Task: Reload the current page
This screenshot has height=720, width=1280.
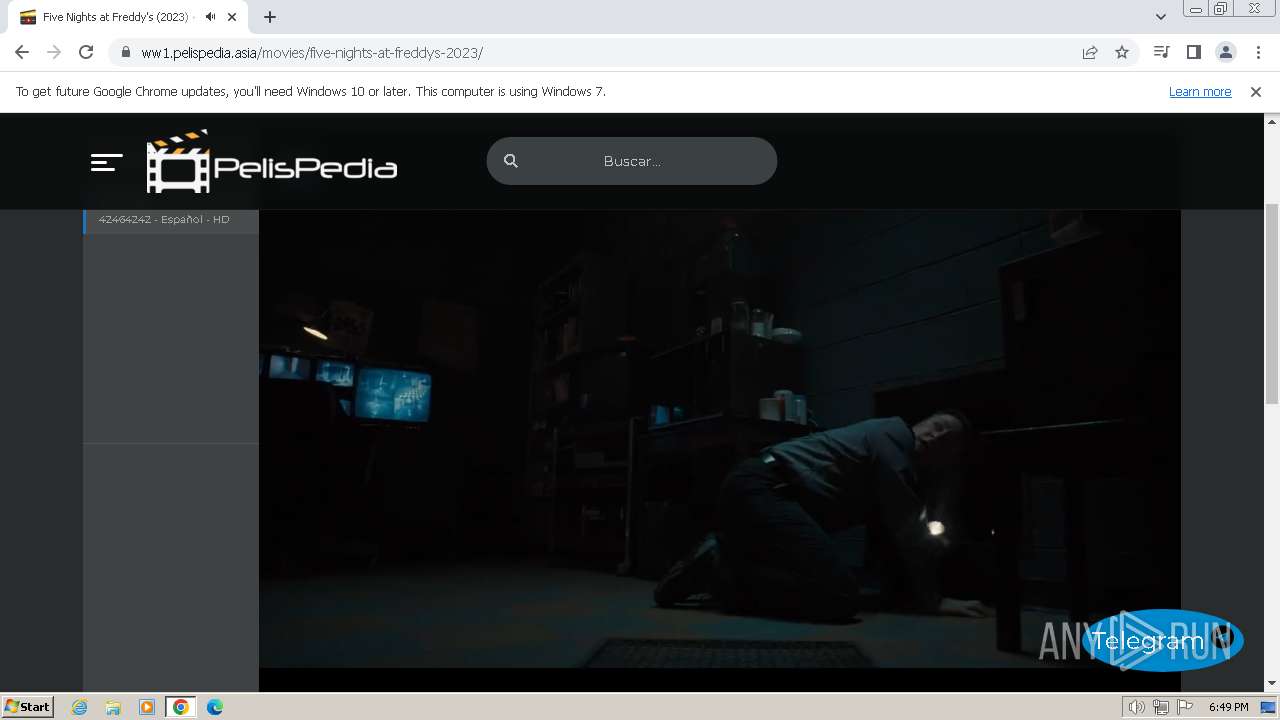Action: 86,52
